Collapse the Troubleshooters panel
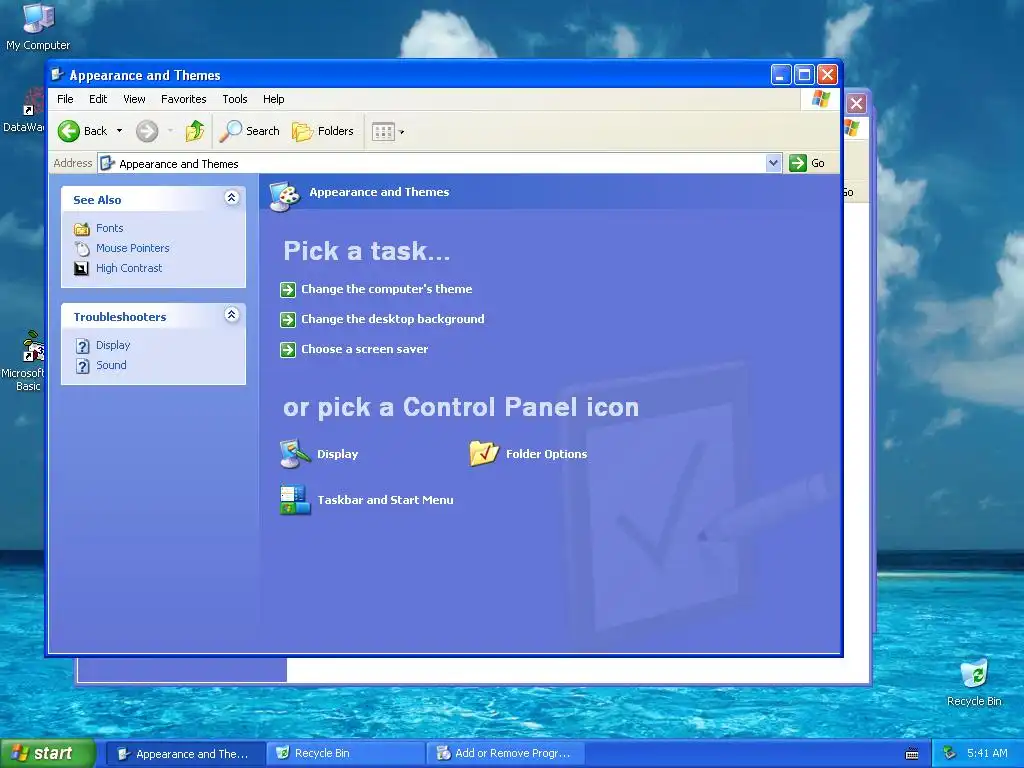Image resolution: width=1024 pixels, height=768 pixels. (x=231, y=315)
